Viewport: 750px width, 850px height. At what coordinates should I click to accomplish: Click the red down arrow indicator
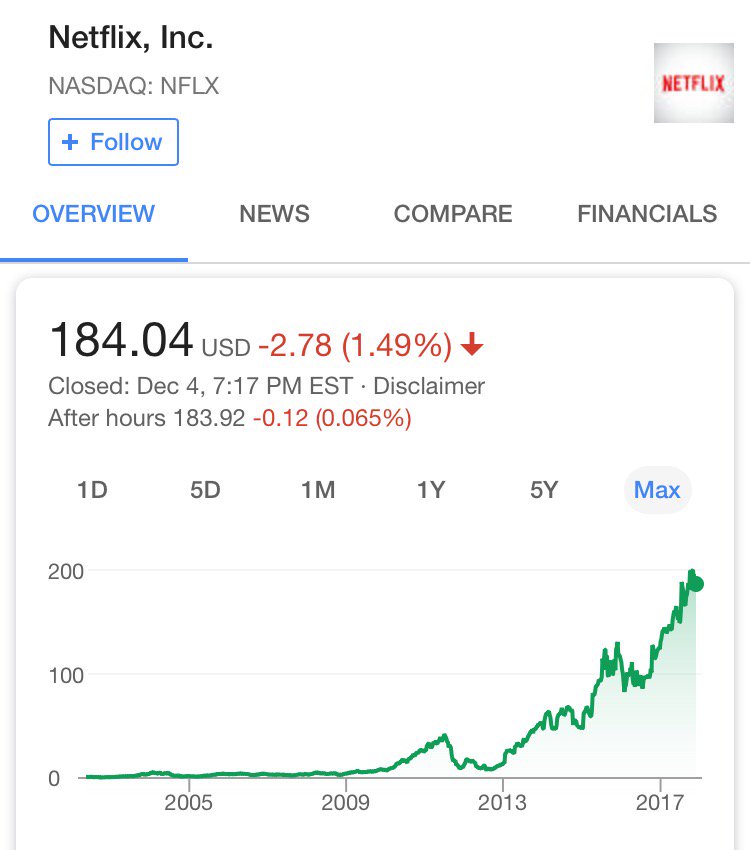pyautogui.click(x=472, y=344)
